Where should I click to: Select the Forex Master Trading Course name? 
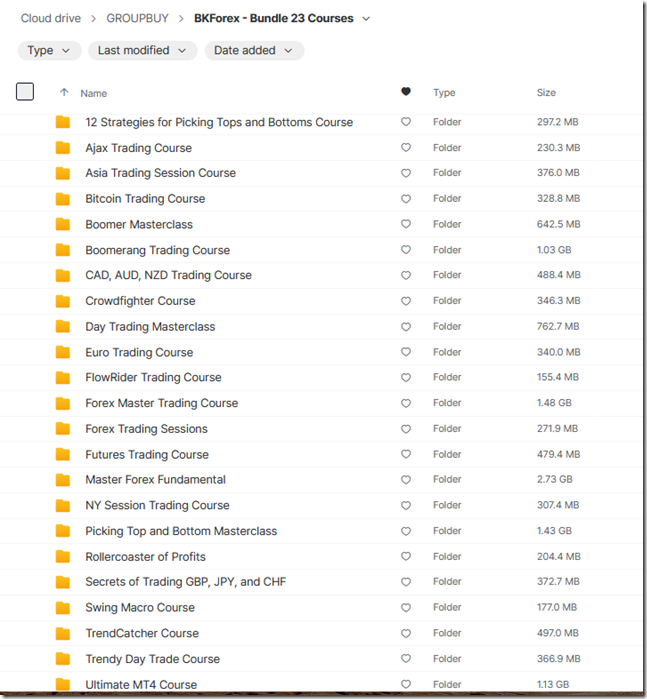coord(162,403)
